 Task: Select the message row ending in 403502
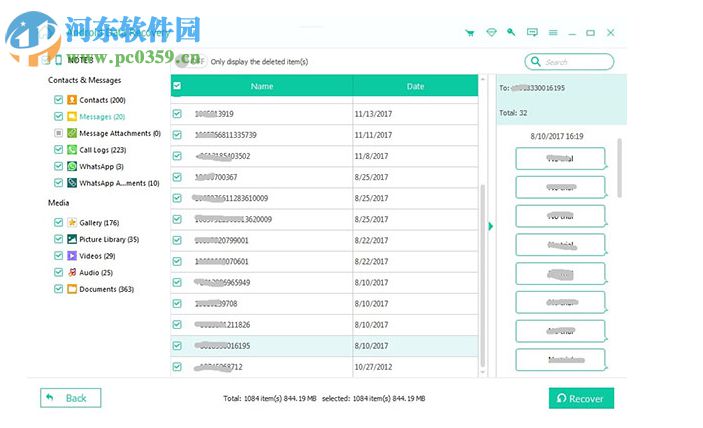coord(324,156)
